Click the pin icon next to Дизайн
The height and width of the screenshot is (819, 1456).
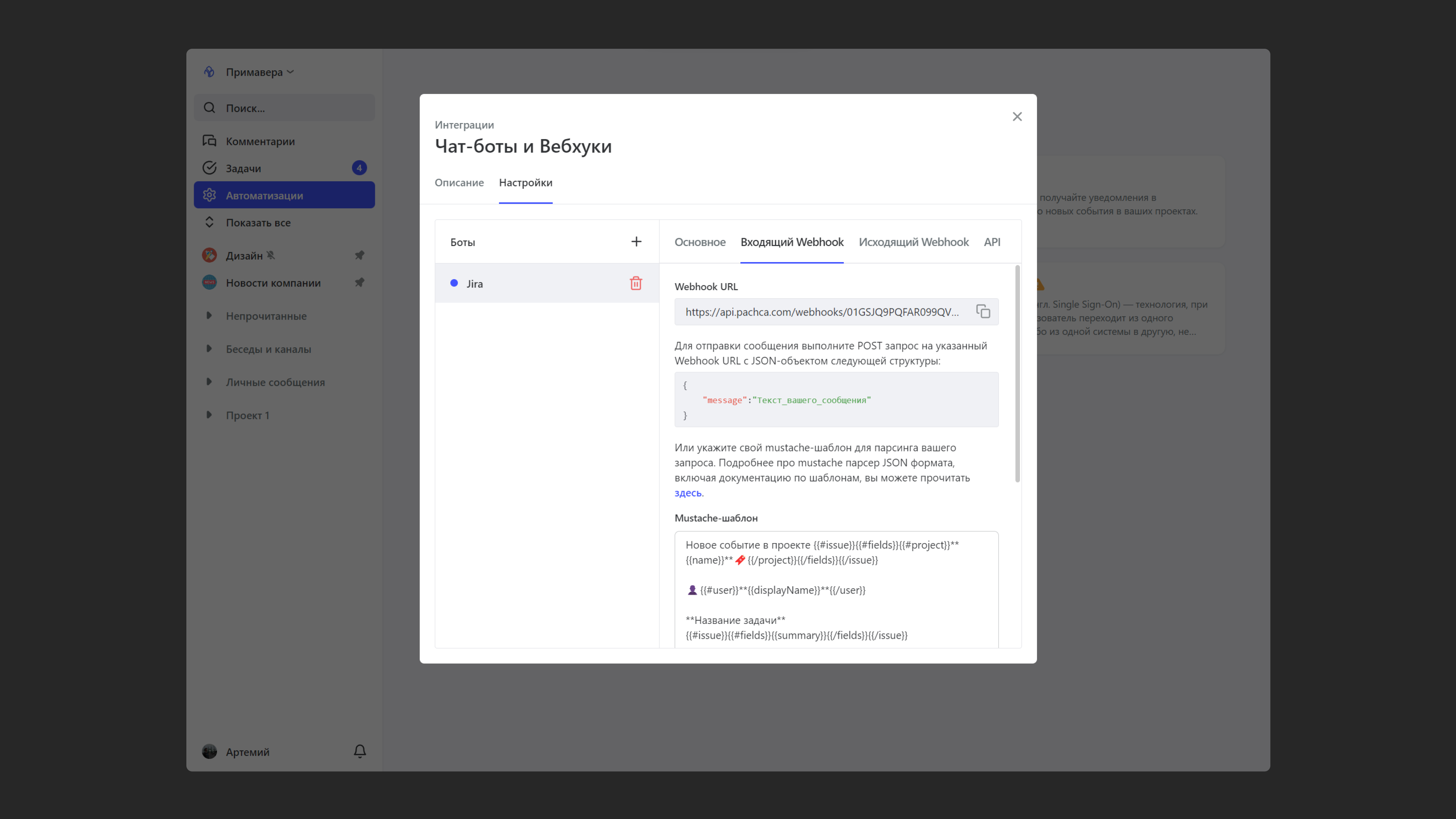[x=360, y=255]
